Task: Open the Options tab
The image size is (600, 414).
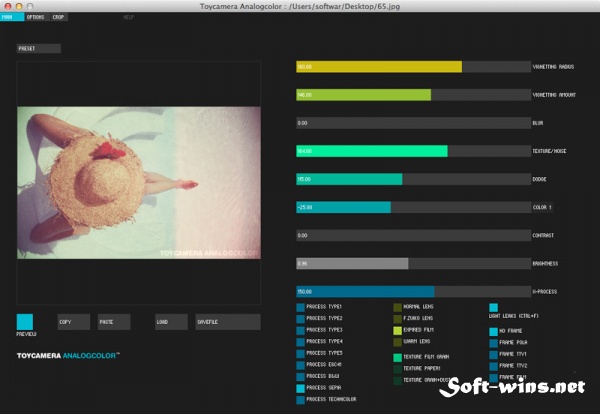Action: (x=36, y=17)
